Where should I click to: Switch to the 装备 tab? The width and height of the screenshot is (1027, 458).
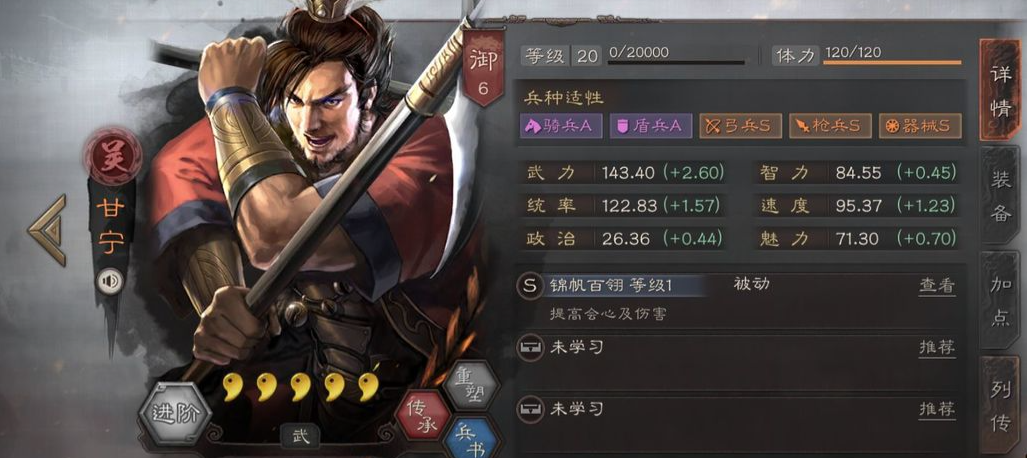click(x=1000, y=195)
